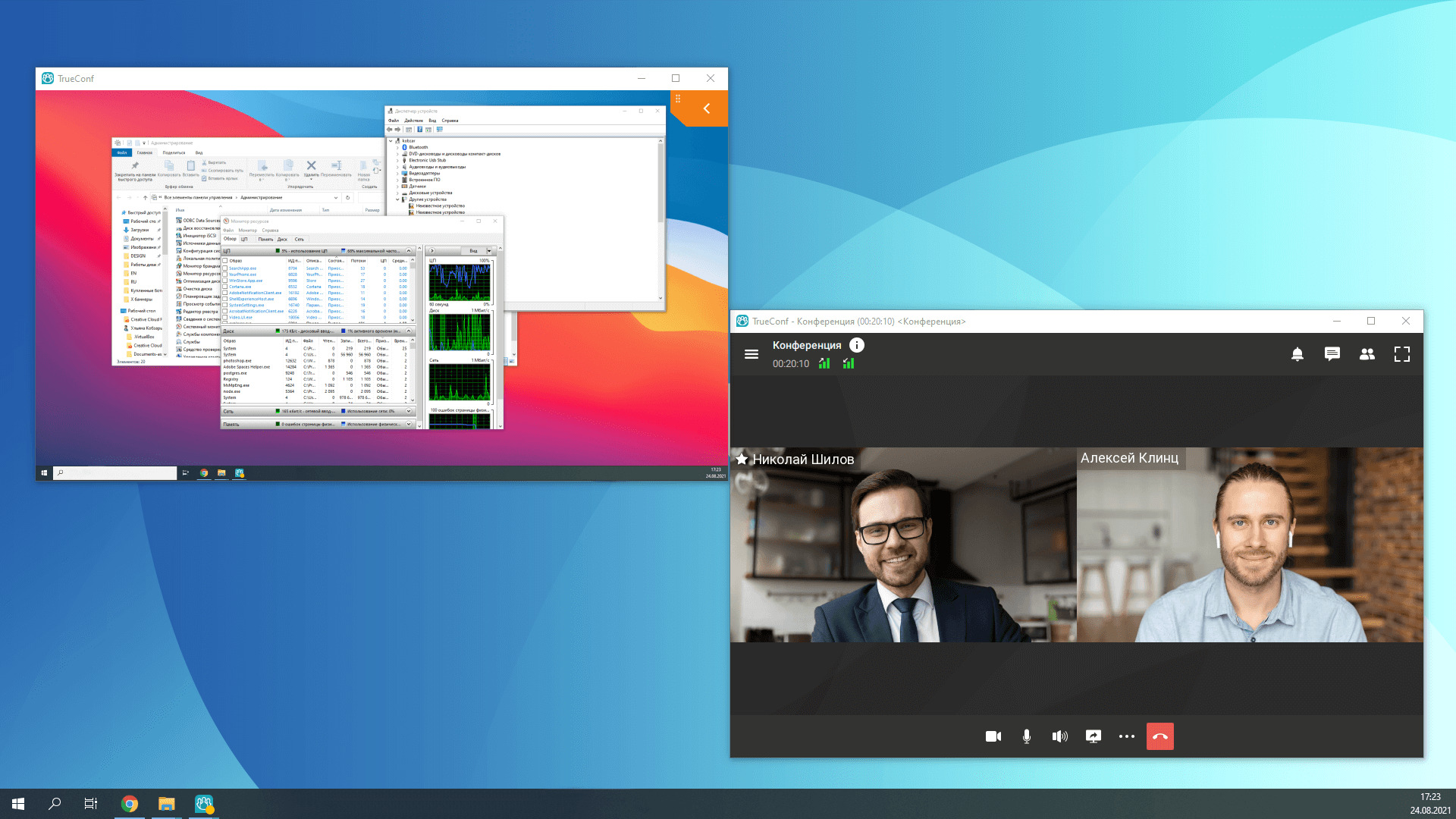Switch to the Память tab in Resource Monitor
Screen dimensions: 1456x819
[x=265, y=239]
